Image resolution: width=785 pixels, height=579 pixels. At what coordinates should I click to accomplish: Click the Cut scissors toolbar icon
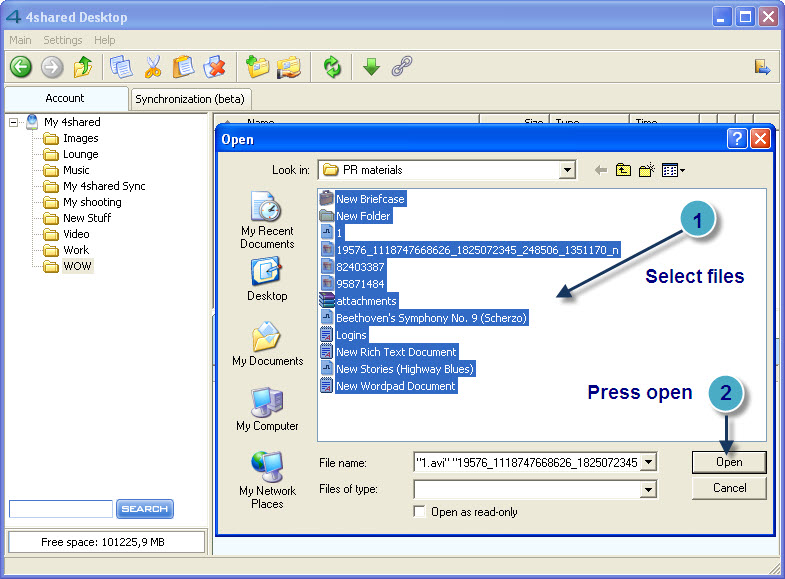click(153, 67)
